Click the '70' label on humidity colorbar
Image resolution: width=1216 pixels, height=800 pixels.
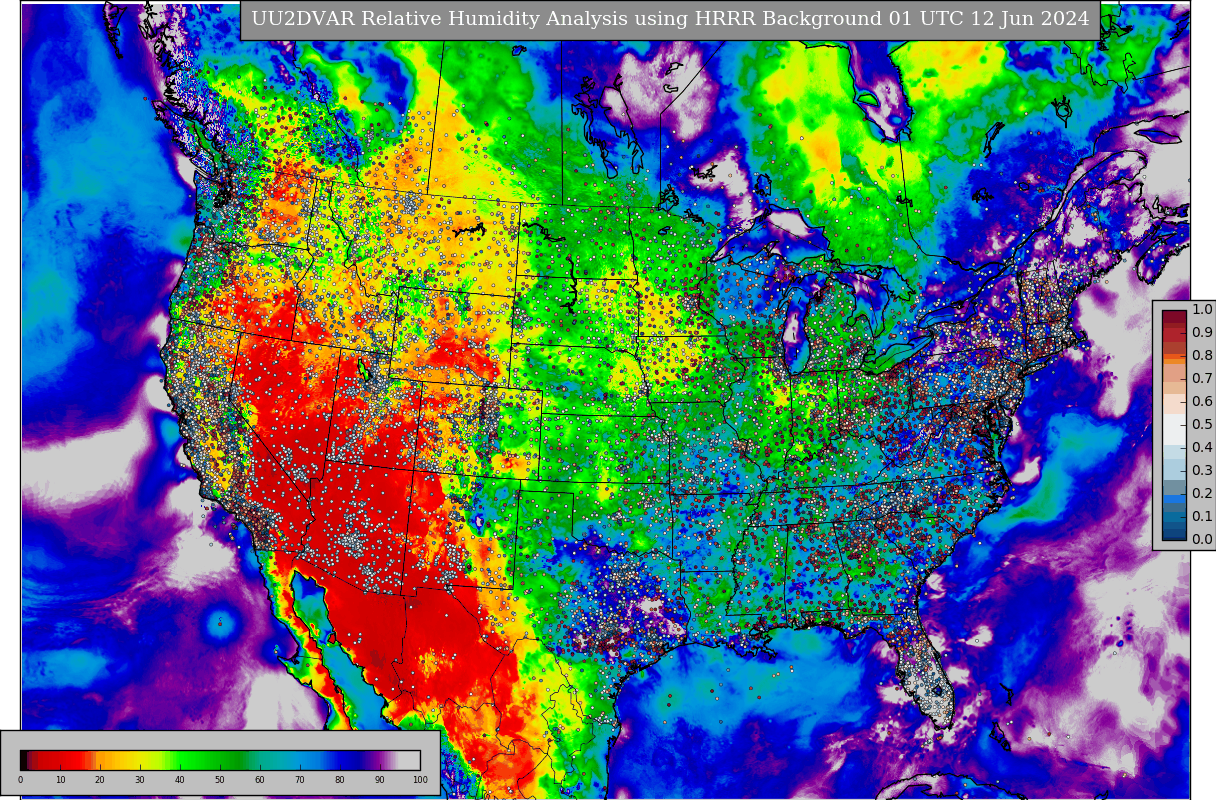click(300, 780)
